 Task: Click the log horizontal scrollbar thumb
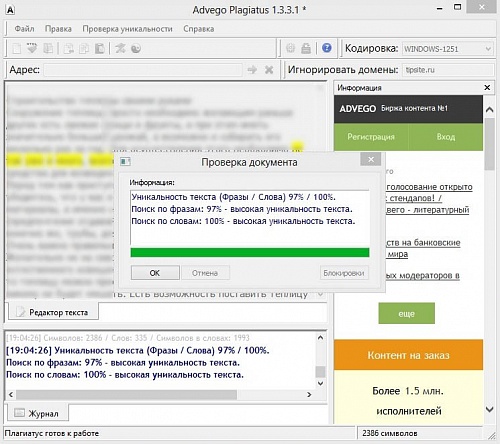click(x=126, y=395)
